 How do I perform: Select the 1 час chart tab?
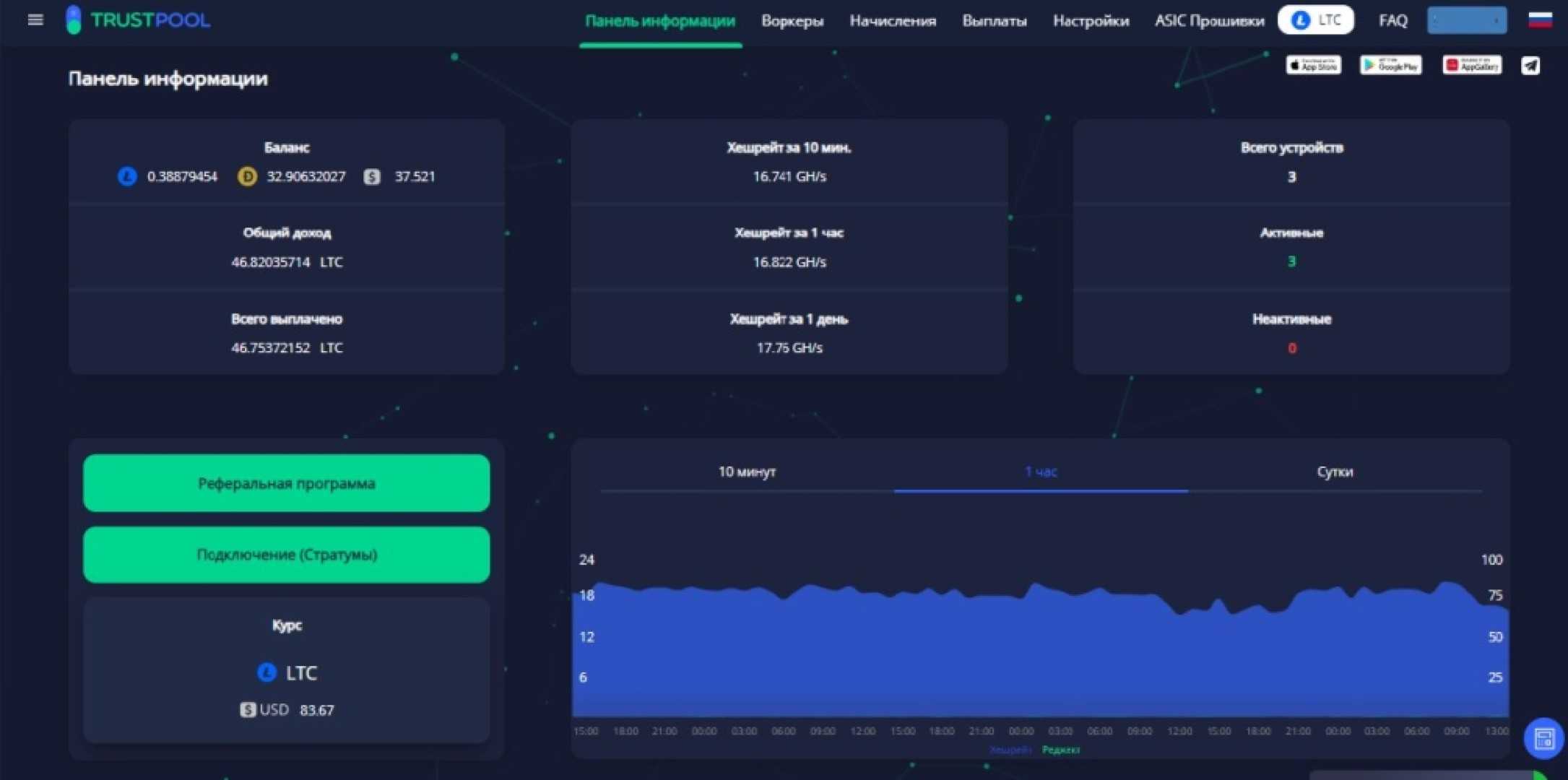(1041, 472)
